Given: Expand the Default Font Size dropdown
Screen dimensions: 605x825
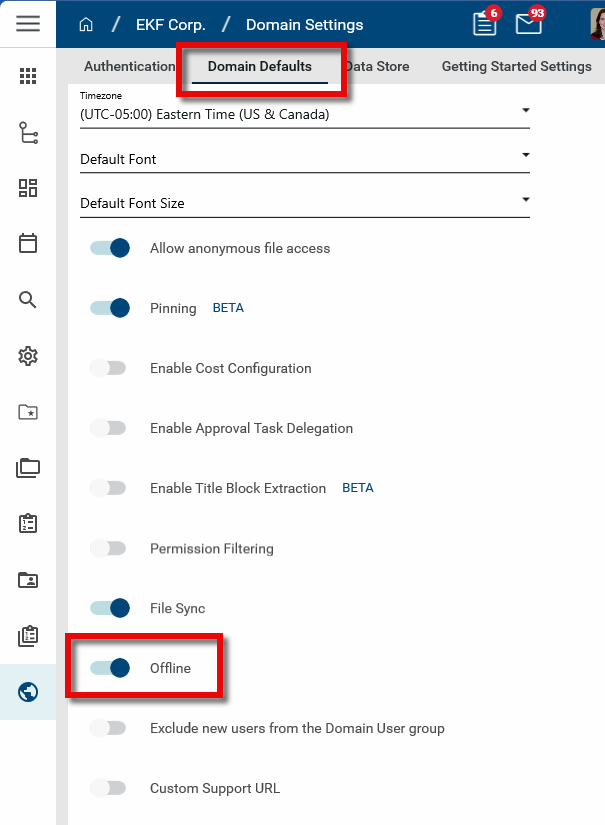Looking at the screenshot, I should click(304, 203).
